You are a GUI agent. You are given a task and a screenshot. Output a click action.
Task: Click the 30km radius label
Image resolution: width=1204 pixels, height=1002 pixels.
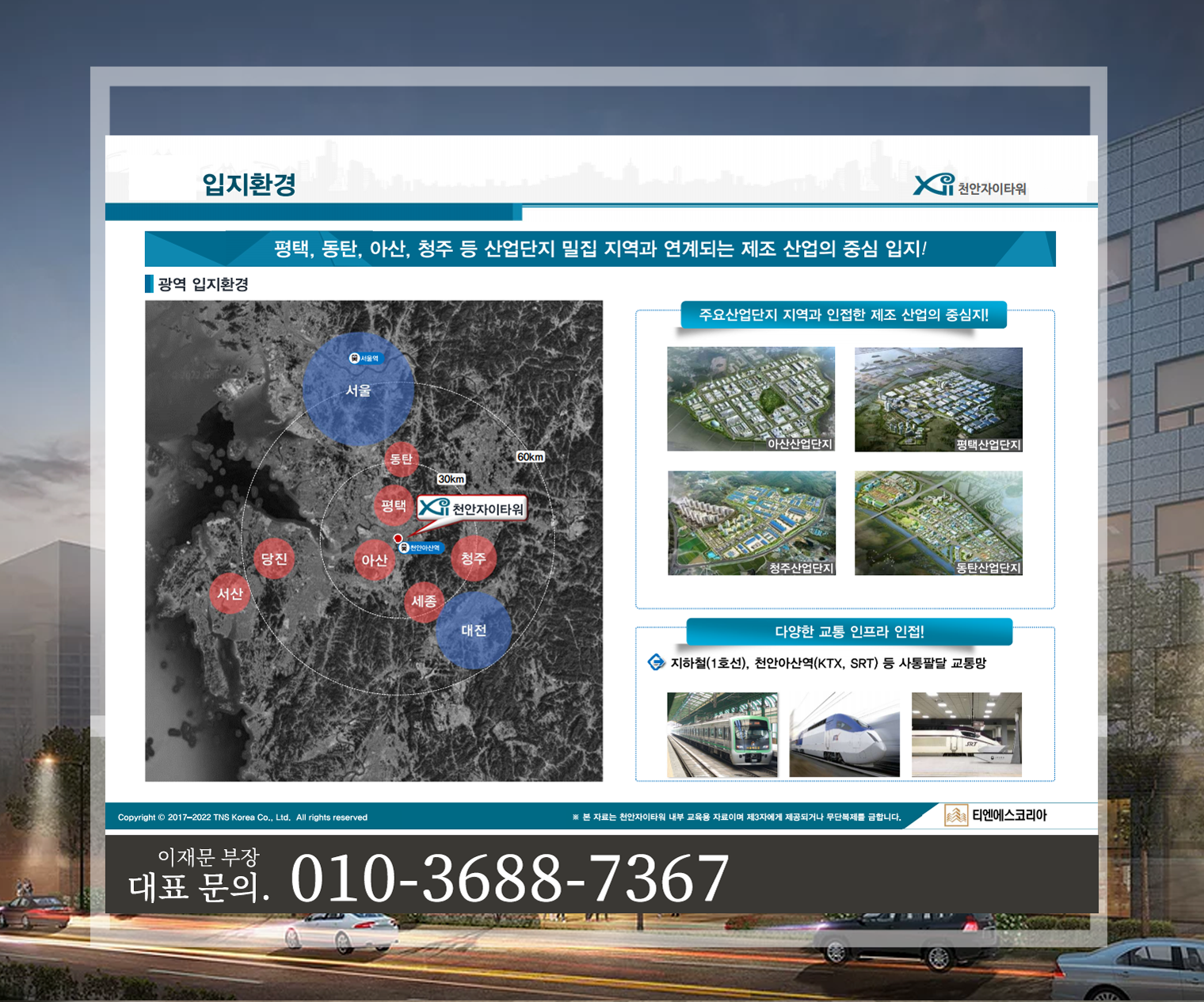[x=451, y=479]
